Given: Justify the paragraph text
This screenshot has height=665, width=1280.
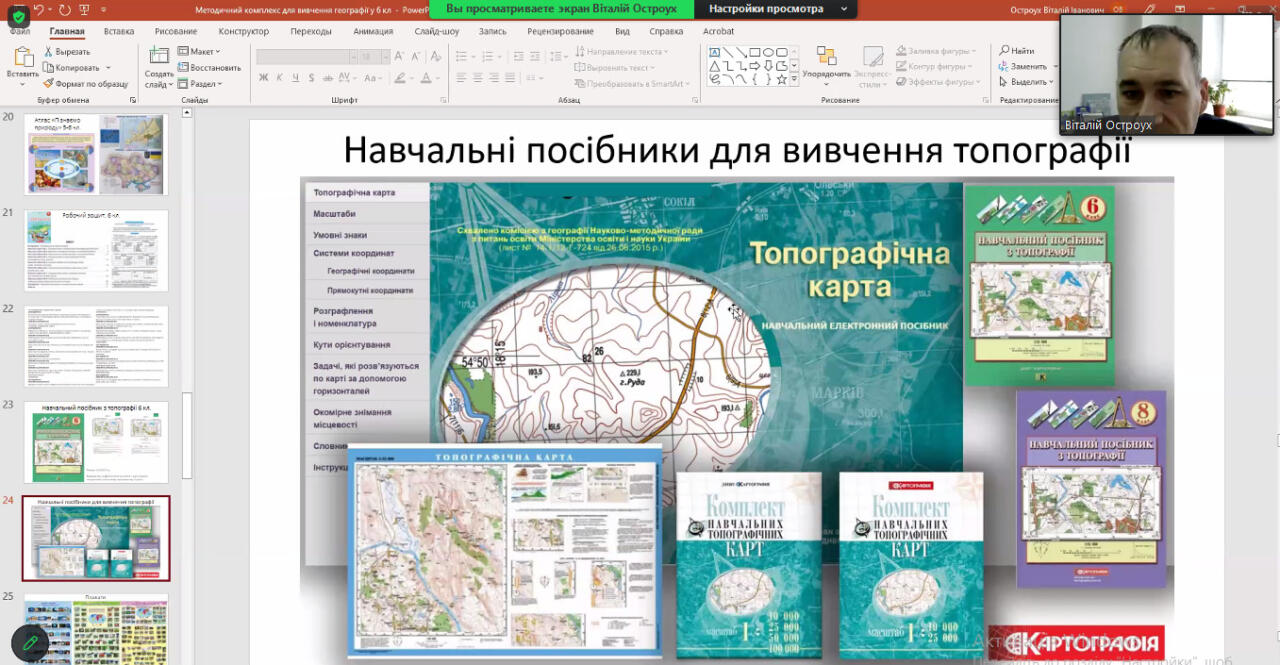Looking at the screenshot, I should (x=510, y=77).
